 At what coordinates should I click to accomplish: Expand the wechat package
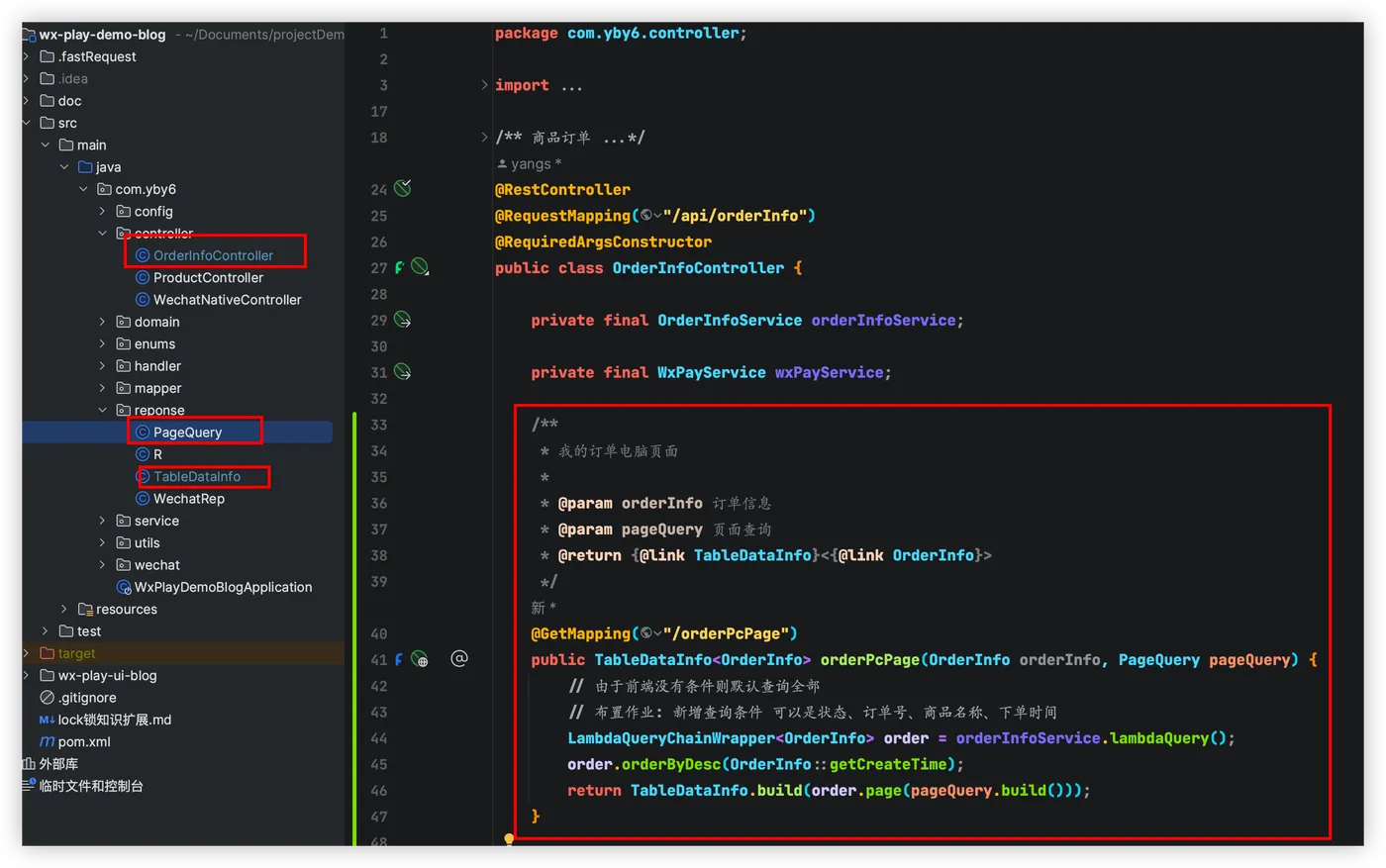pyautogui.click(x=102, y=565)
